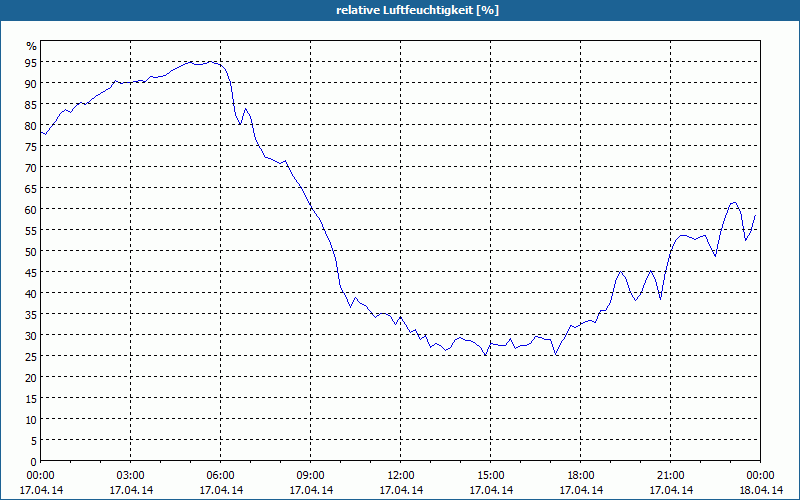Click the % unit label above the axis
The width and height of the screenshot is (800, 500).
coord(32,46)
